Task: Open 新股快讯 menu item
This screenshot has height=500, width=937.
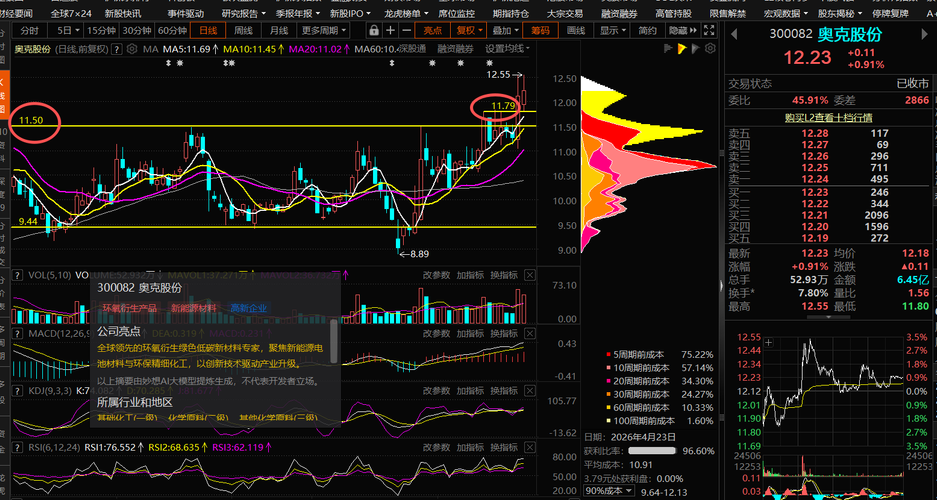Action: pyautogui.click(x=123, y=13)
